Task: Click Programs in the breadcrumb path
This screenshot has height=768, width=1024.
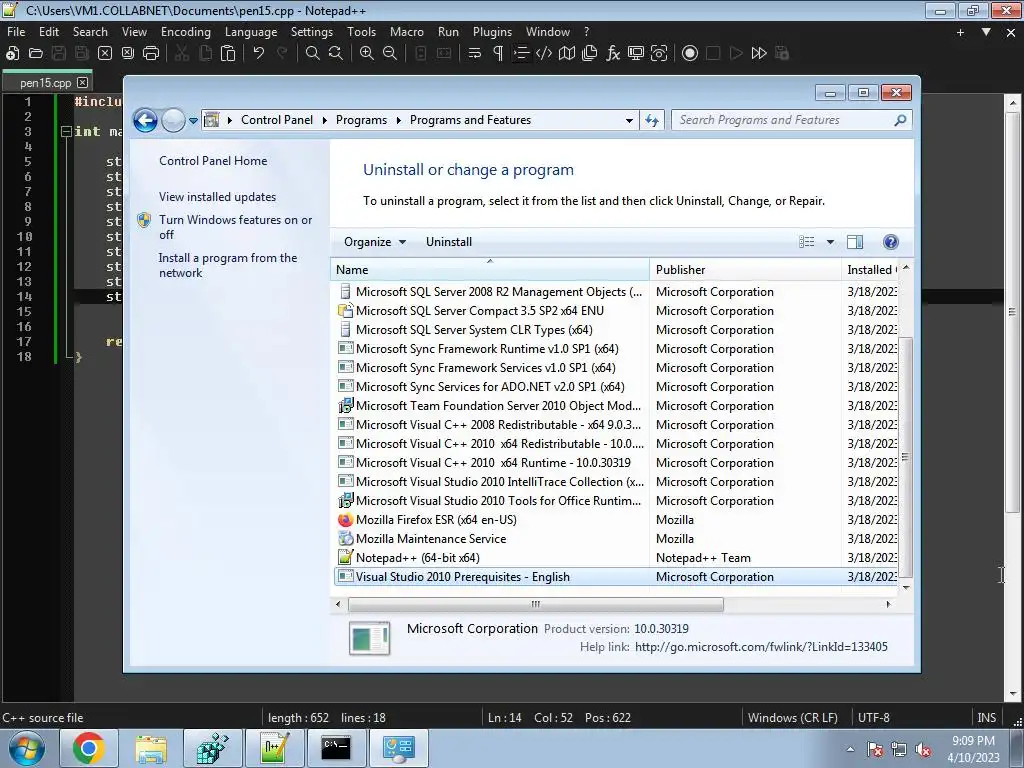Action: pos(361,120)
